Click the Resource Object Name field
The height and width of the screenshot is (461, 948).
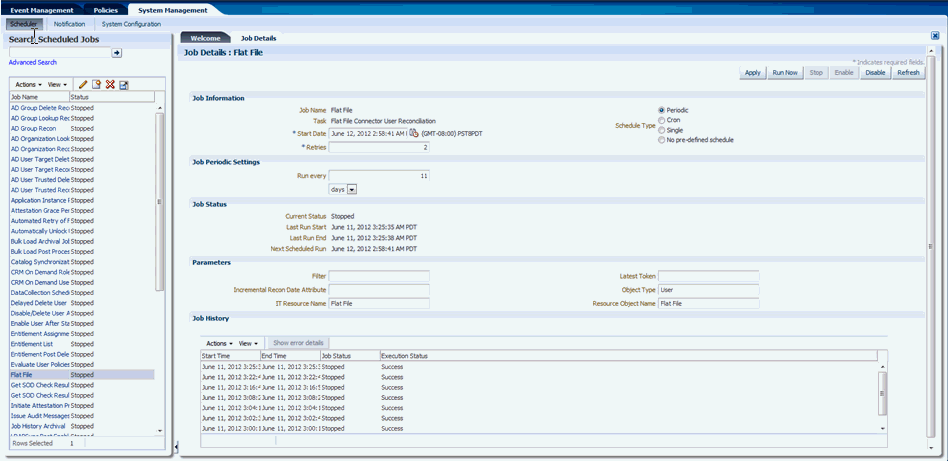click(x=709, y=304)
